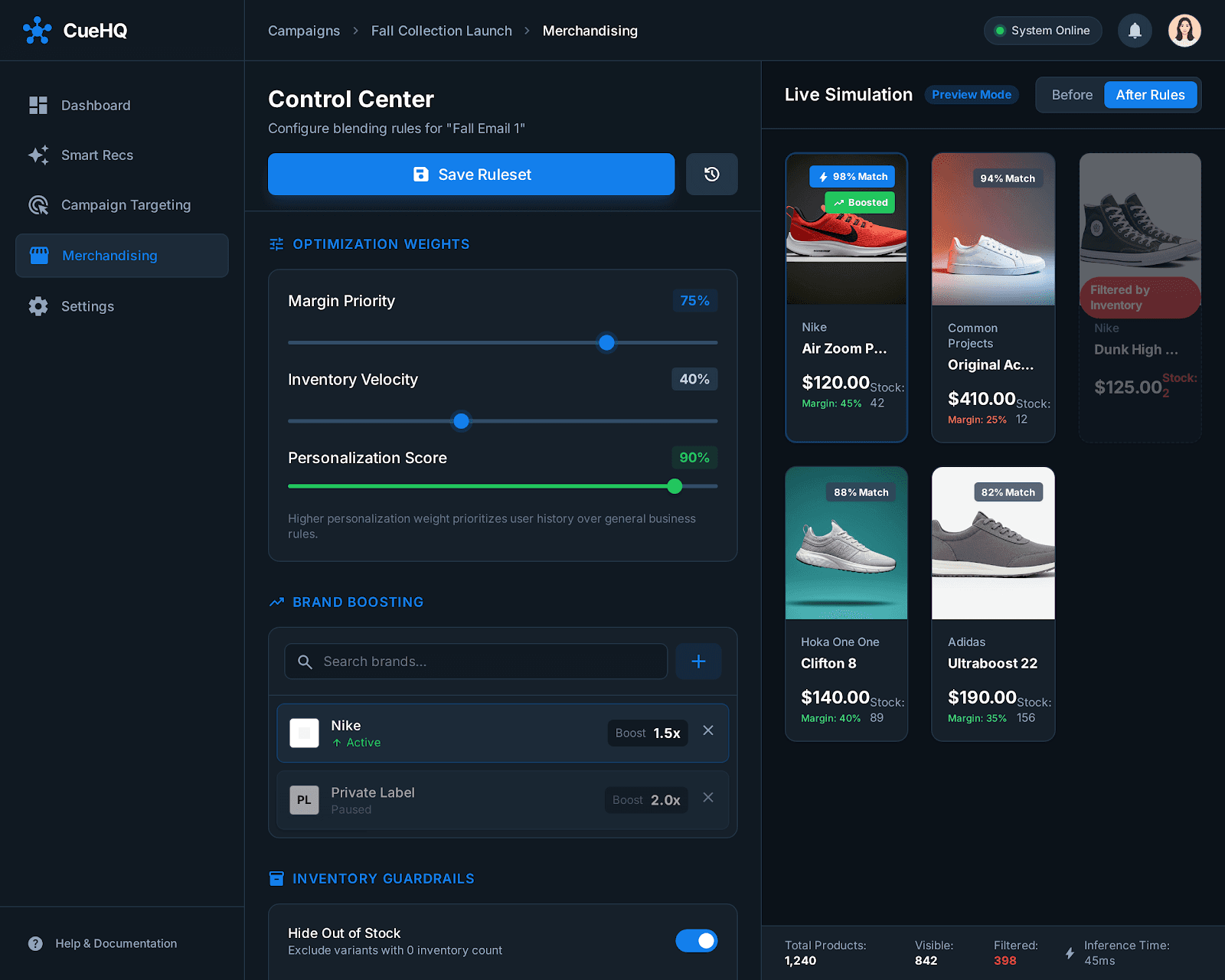
Task: Click the Merchandising storefront icon
Action: click(38, 255)
